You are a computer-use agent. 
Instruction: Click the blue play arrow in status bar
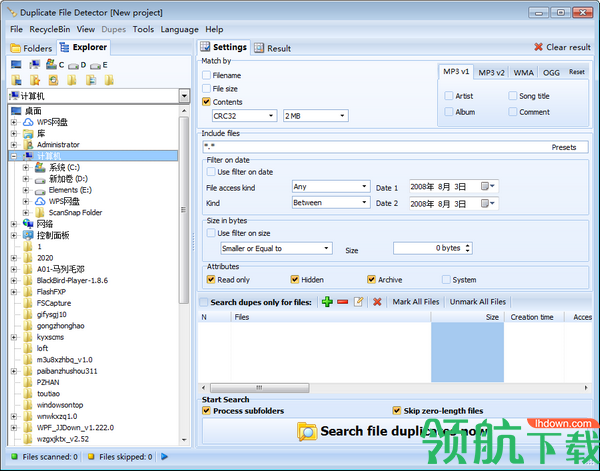(165, 456)
